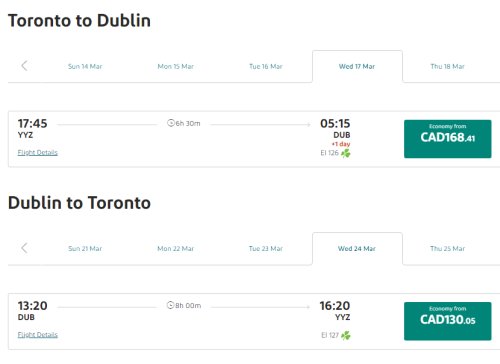Open Flight Details for the 17:45 YYZ flight
Viewport: 500px width, 364px height.
click(x=38, y=152)
